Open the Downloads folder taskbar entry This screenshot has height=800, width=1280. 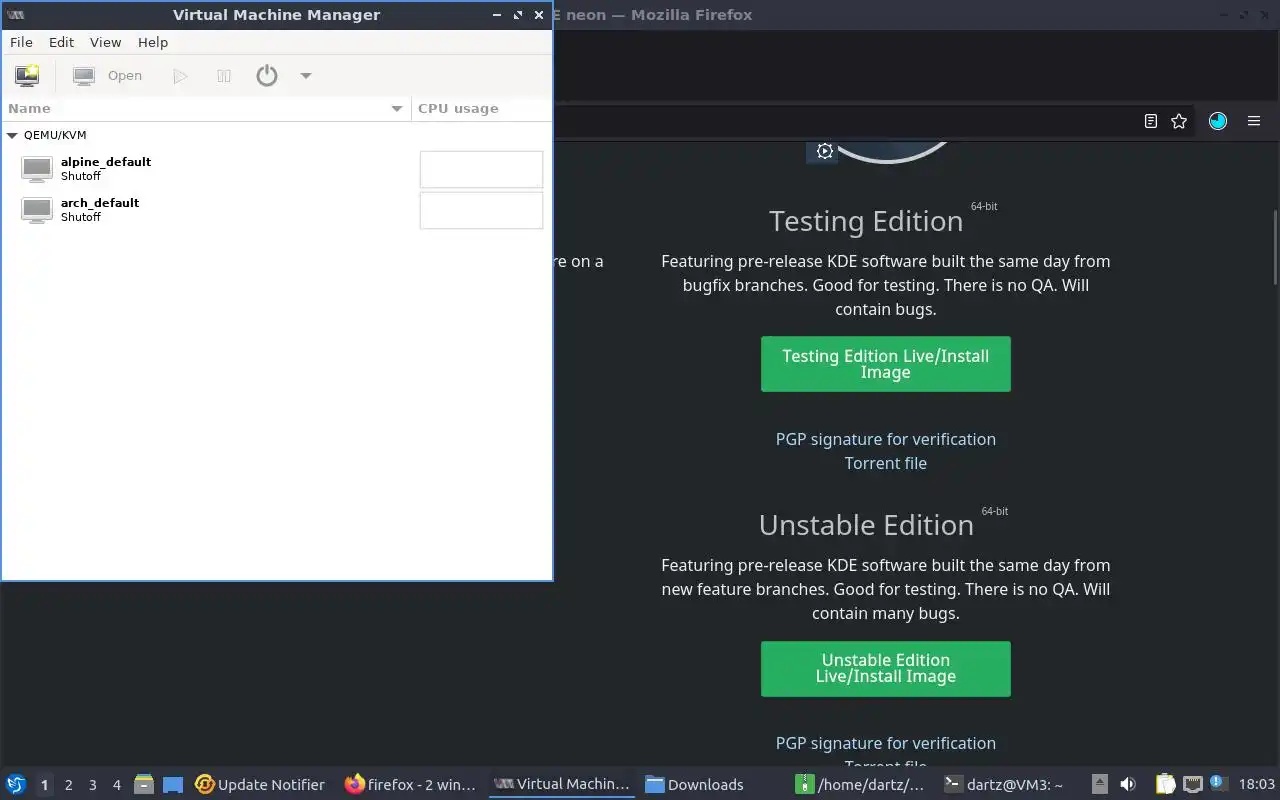tap(694, 784)
